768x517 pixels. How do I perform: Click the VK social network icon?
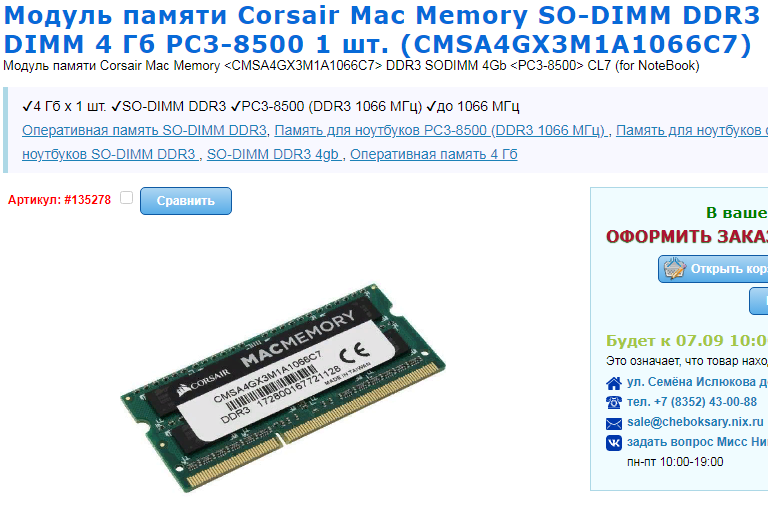[x=614, y=443]
